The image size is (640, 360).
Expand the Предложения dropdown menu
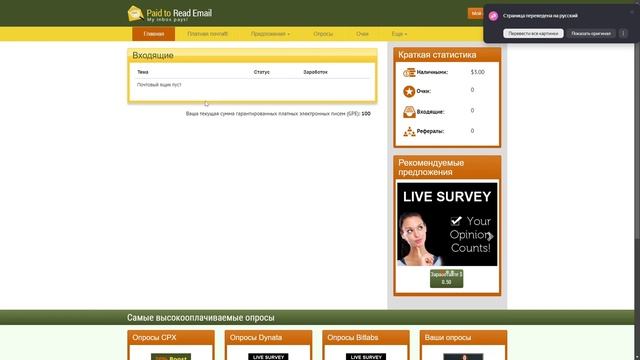[x=270, y=34]
